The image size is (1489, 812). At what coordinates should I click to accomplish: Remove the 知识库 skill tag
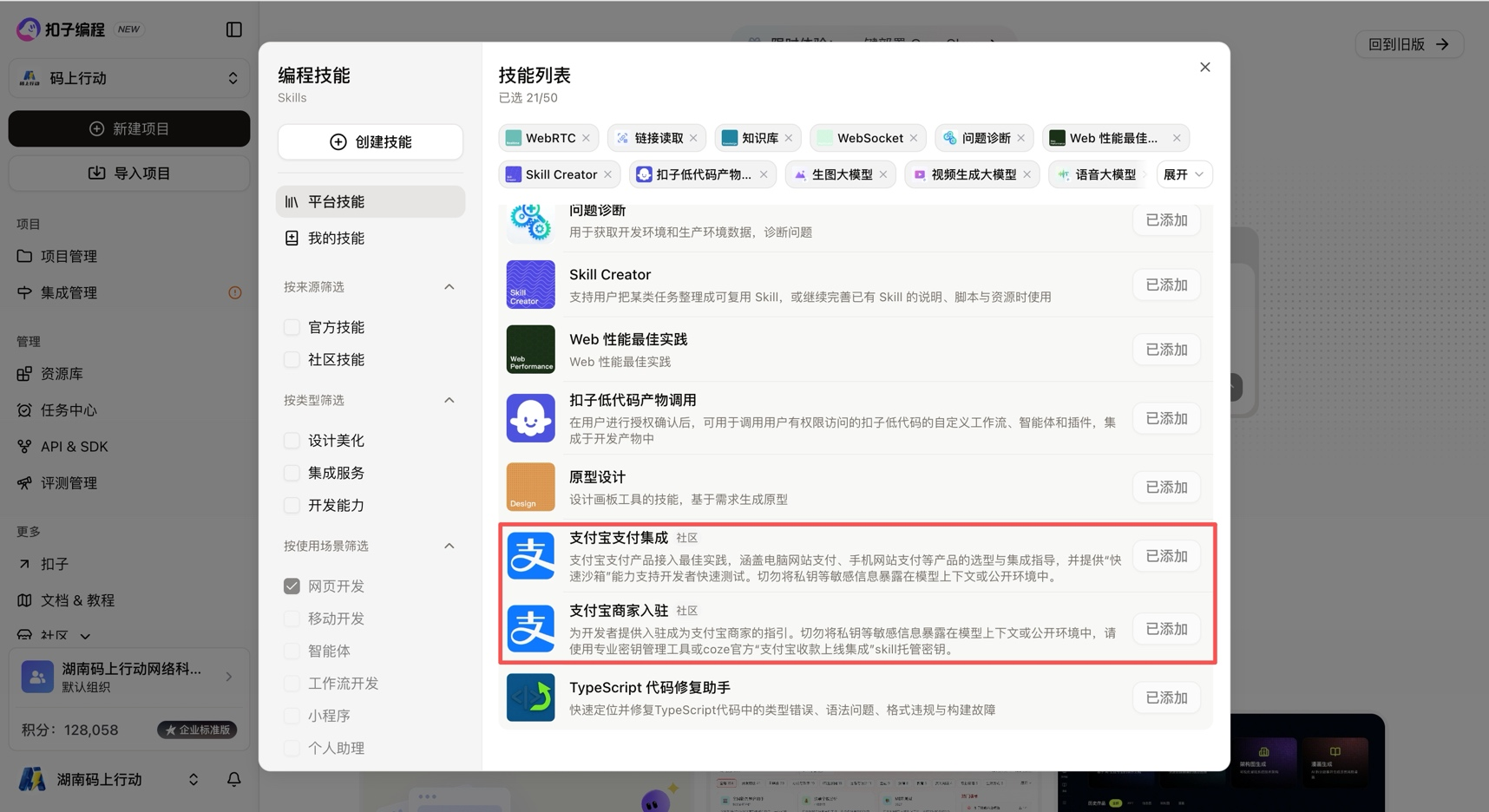[788, 138]
